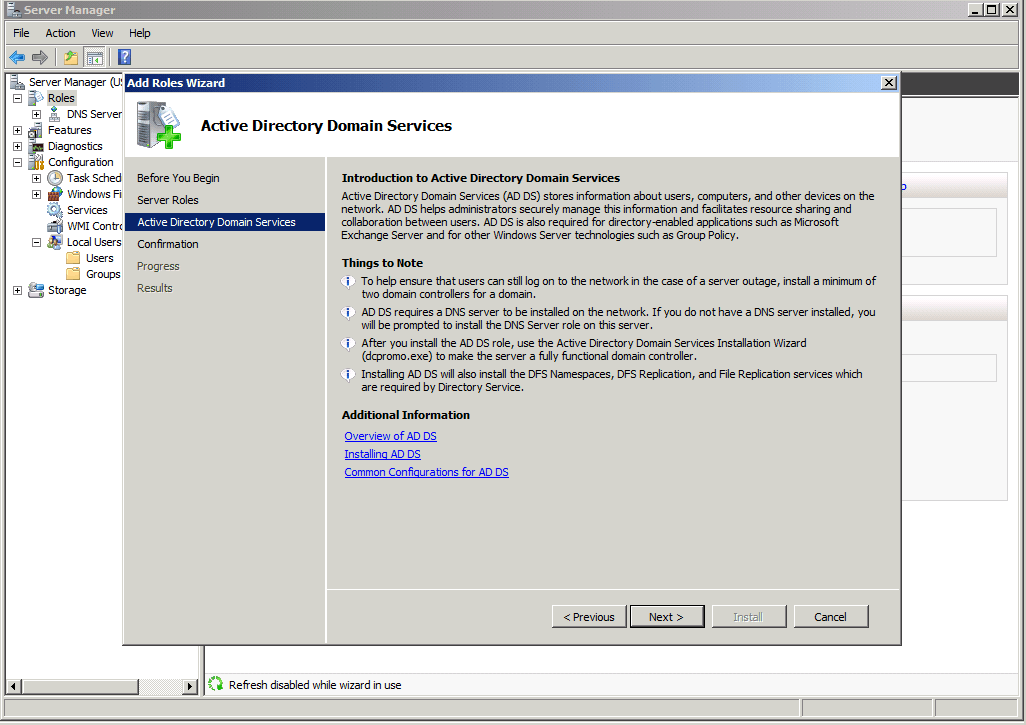
Task: Click info icon beside DNS server note
Action: tap(348, 313)
